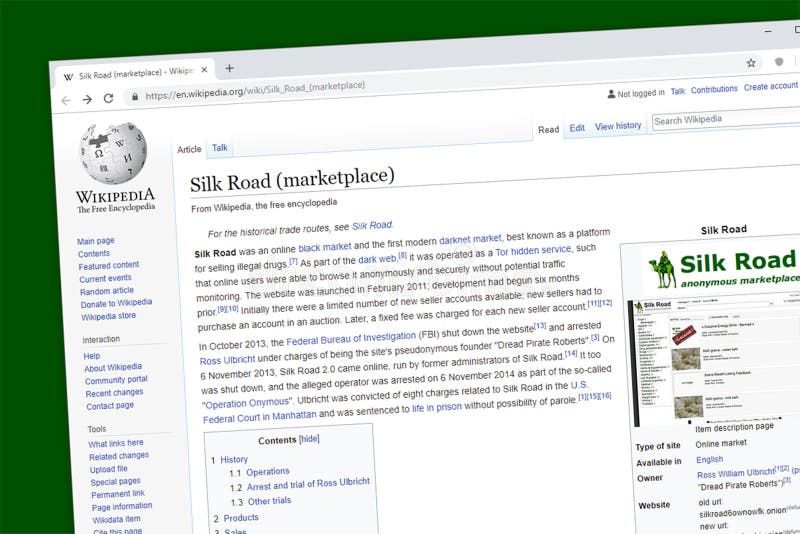Jump to 2 Products section

pyautogui.click(x=241, y=518)
